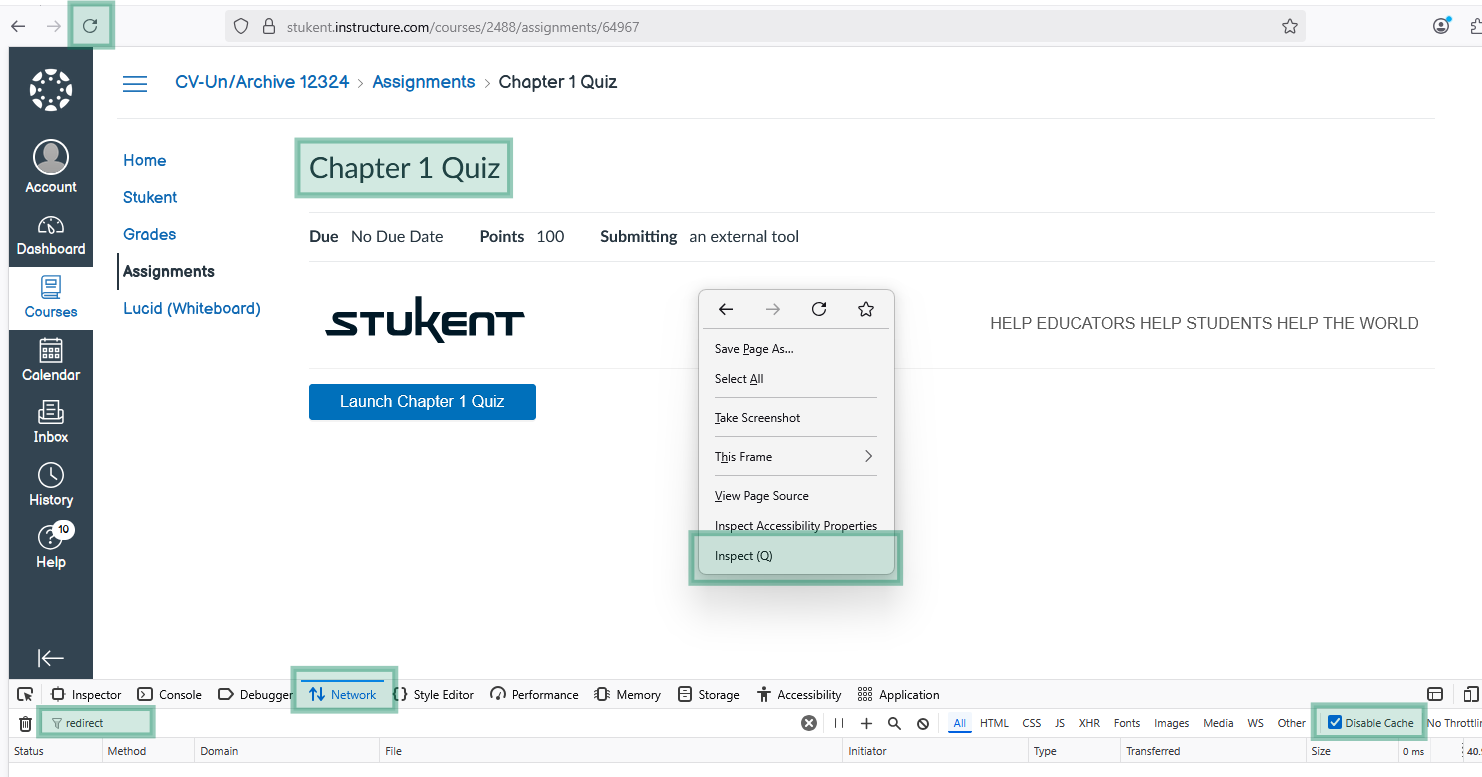Choose Take Screenshot in the context menu
The width and height of the screenshot is (1482, 777).
pyautogui.click(x=795, y=418)
